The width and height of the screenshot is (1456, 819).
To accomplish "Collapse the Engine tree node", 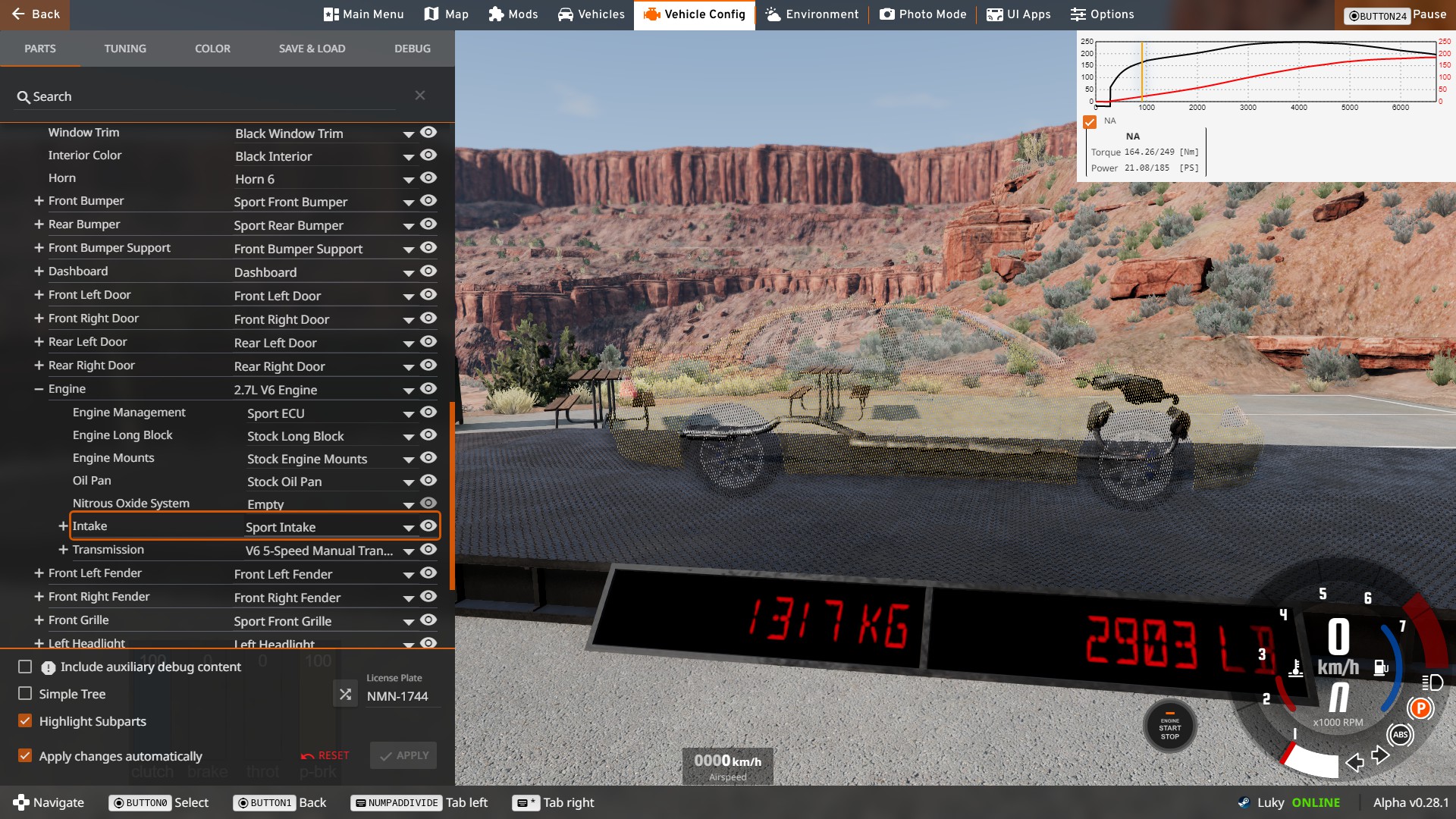I will (x=39, y=389).
